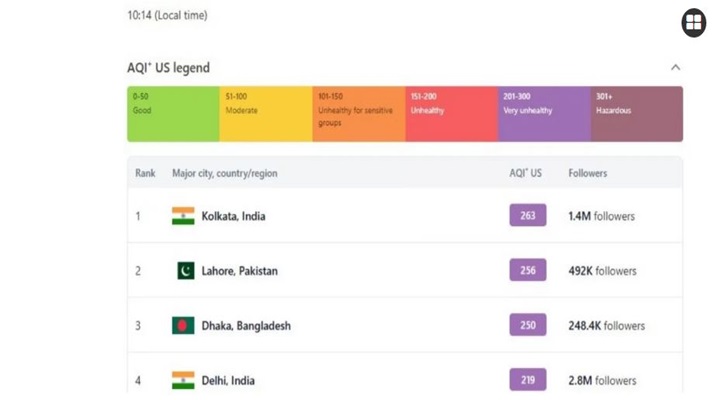This screenshot has height=400, width=725.
Task: Click the Bangladesh flag beside Dhaka
Action: [x=183, y=326]
